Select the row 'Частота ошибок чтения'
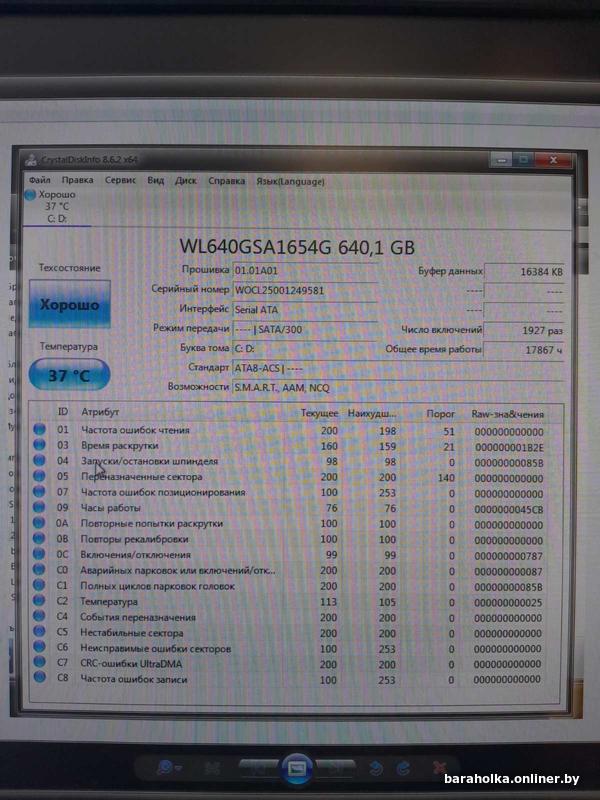Screen dimensions: 600x800 tap(296, 431)
